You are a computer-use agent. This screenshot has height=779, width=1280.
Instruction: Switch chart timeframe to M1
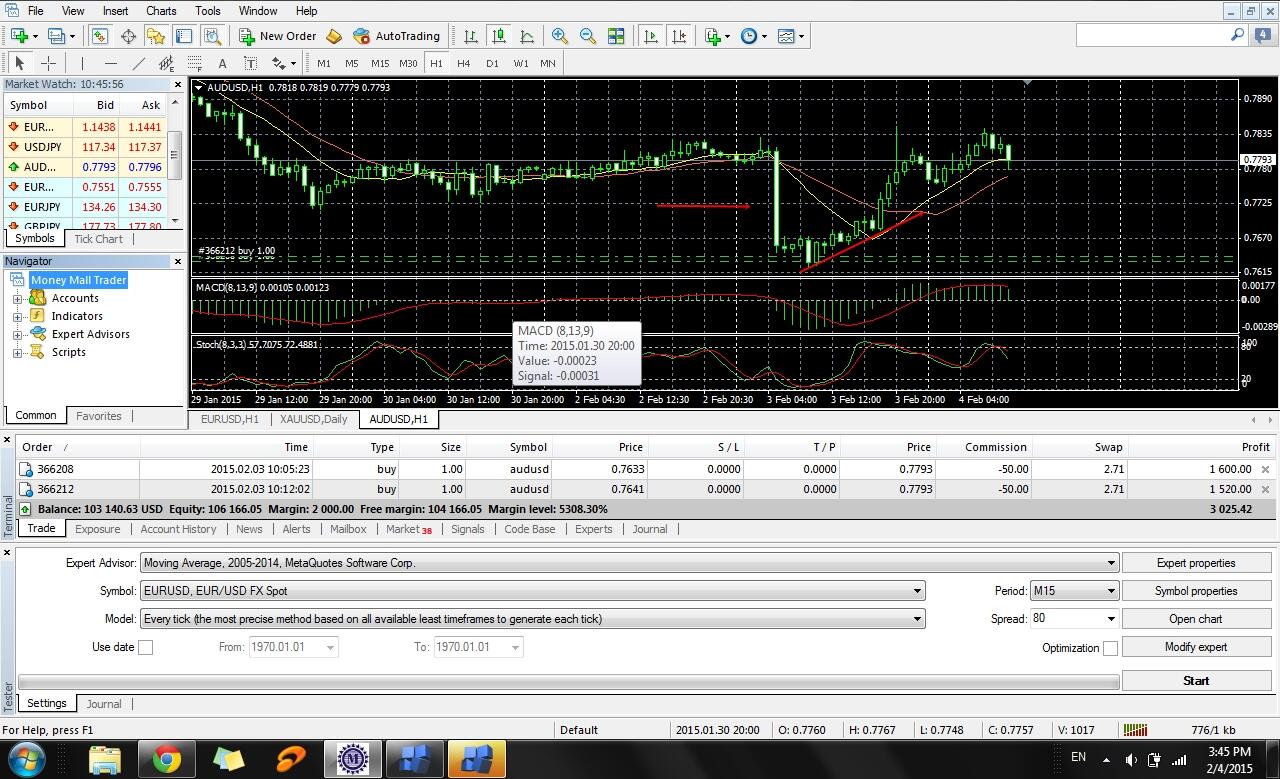point(324,63)
